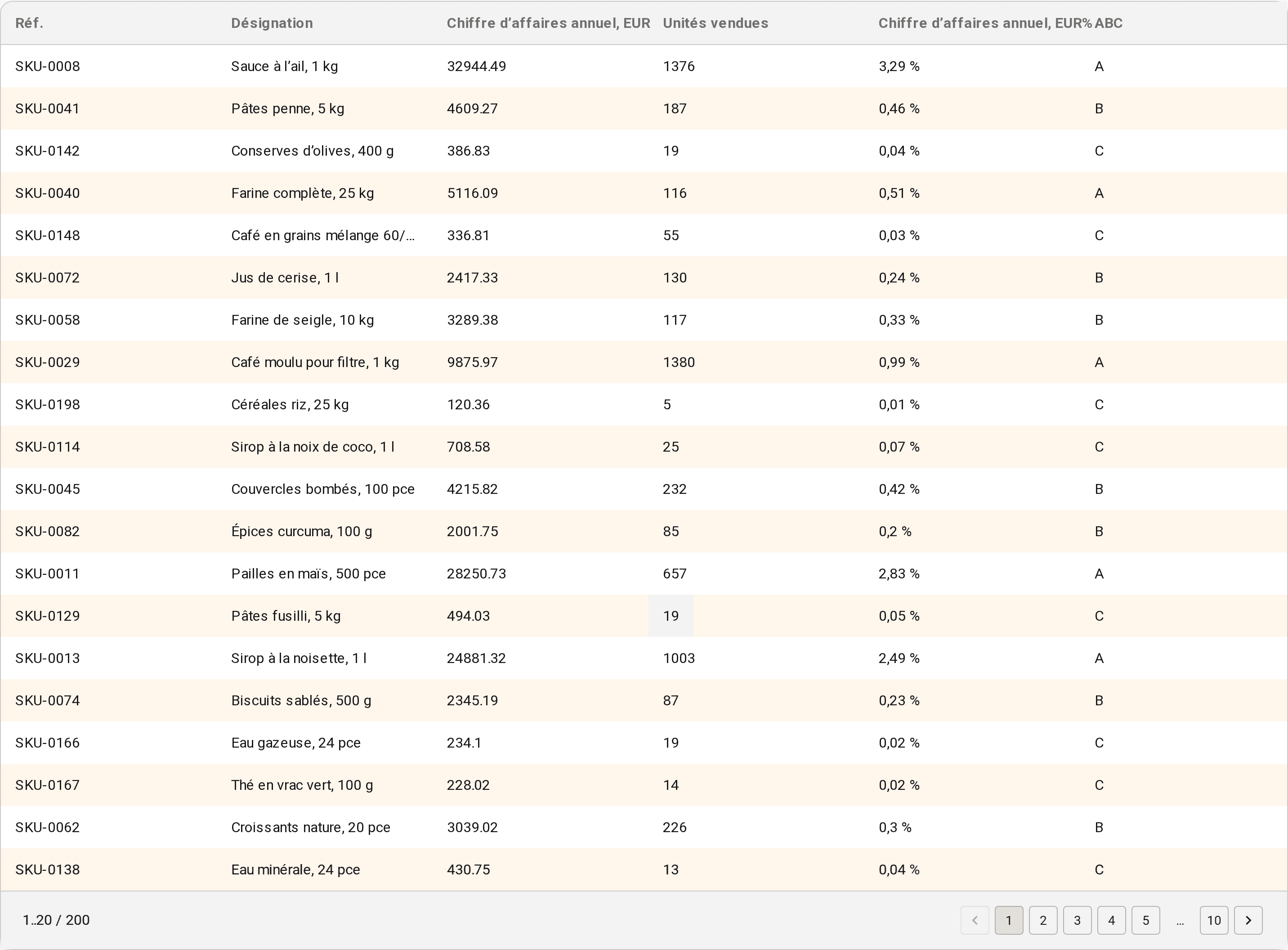Go to the next page using the right chevron
The height and width of the screenshot is (950, 1288).
(1248, 921)
